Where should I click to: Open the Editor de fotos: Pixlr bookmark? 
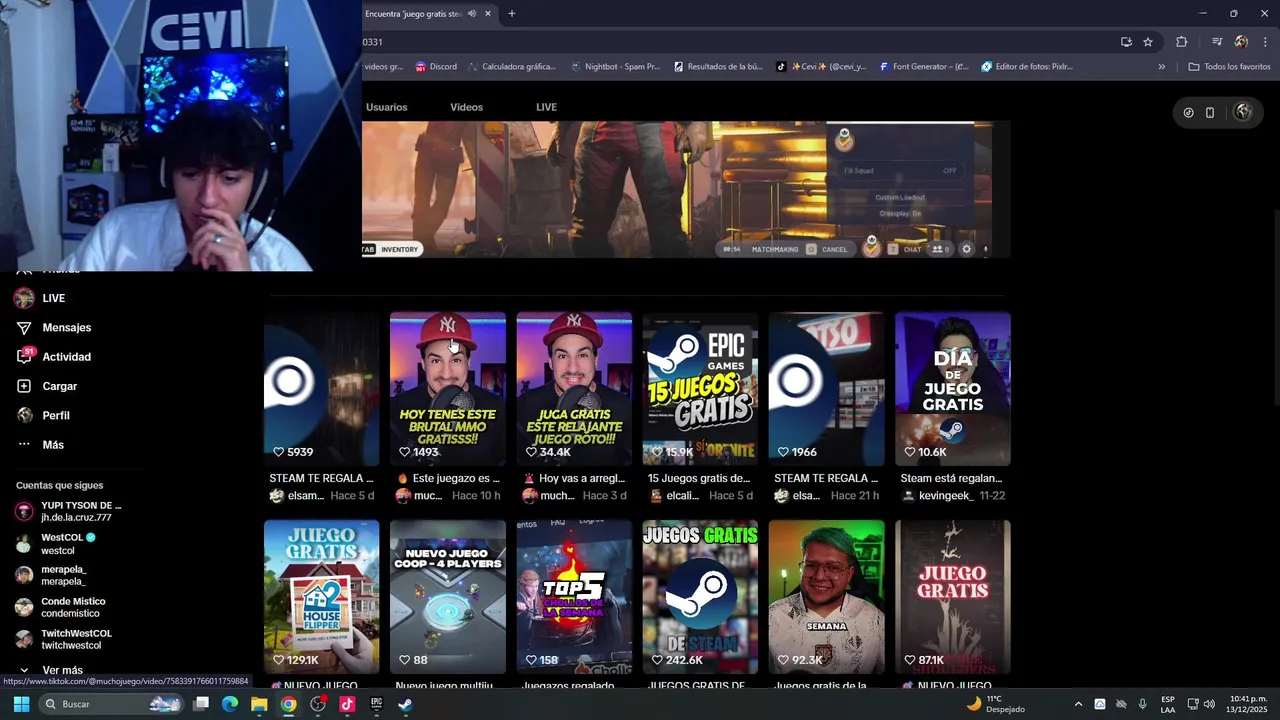click(1027, 67)
